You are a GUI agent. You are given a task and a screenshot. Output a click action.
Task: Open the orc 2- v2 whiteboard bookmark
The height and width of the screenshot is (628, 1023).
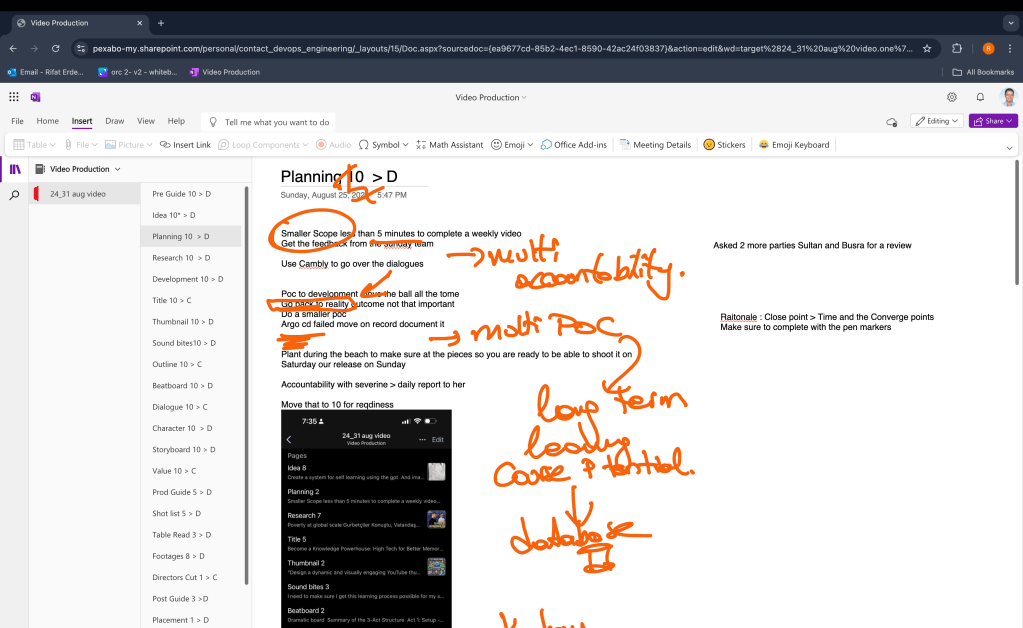138,72
